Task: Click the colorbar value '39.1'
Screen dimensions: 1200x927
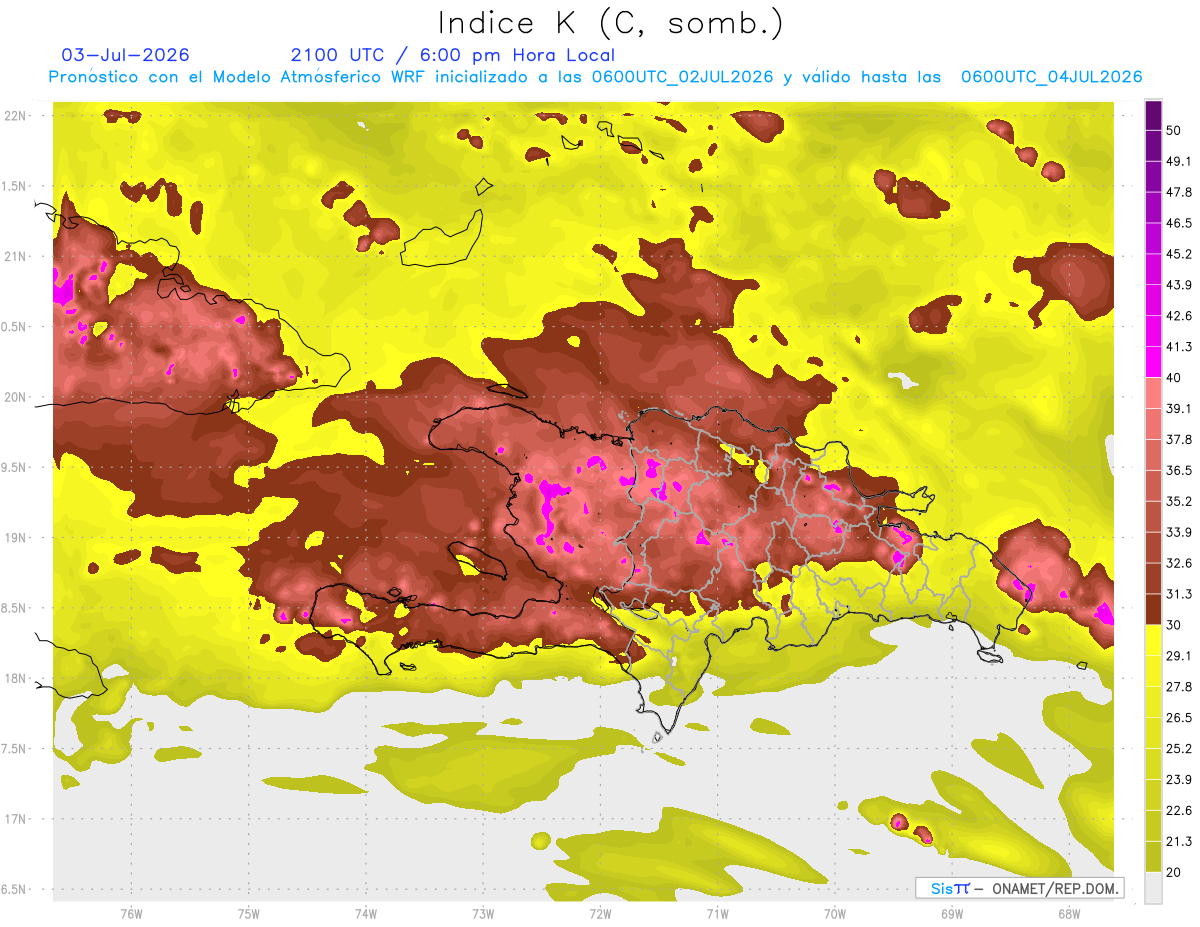Action: (1179, 409)
